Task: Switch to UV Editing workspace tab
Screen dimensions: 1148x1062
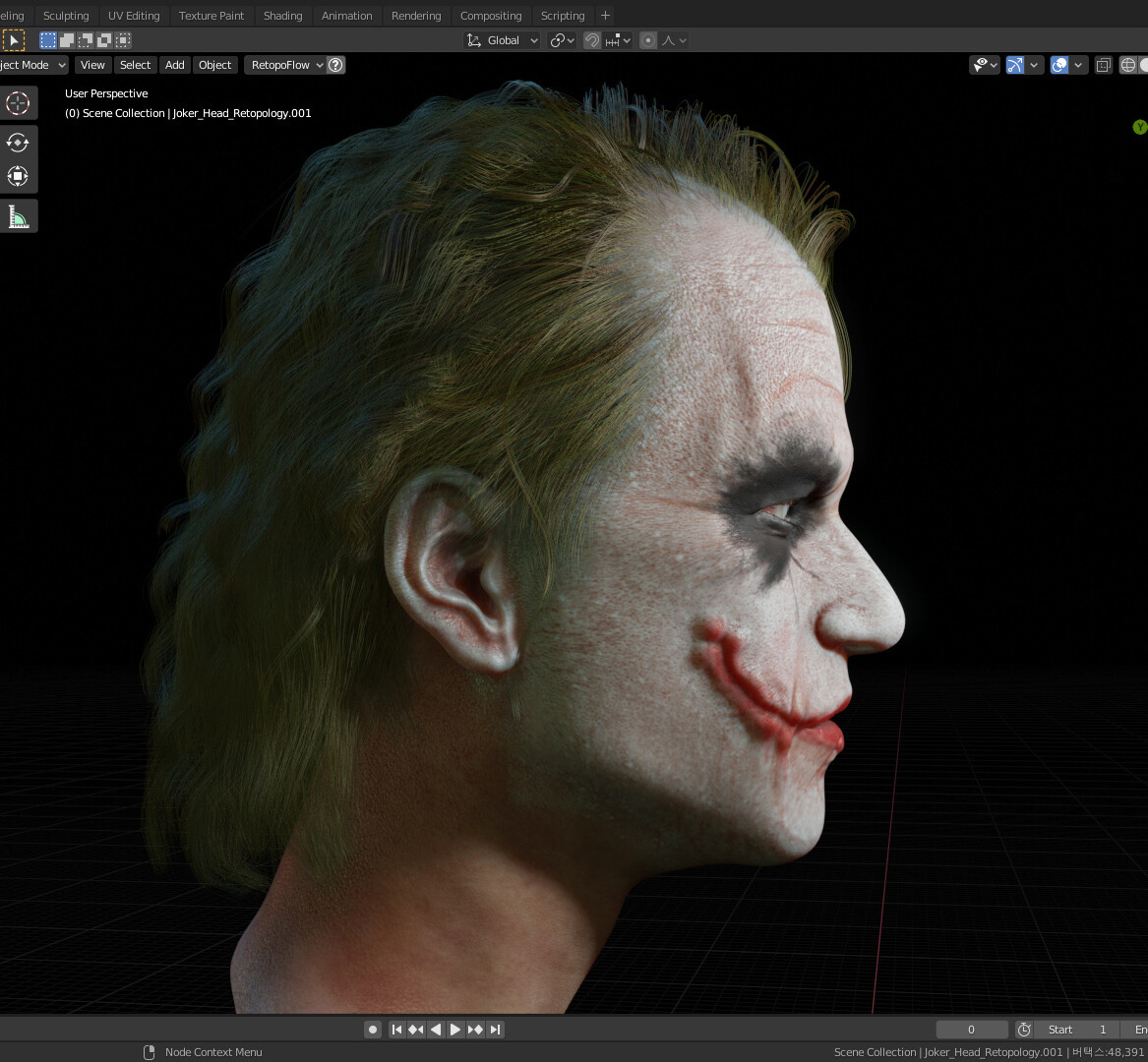Action: 134,16
